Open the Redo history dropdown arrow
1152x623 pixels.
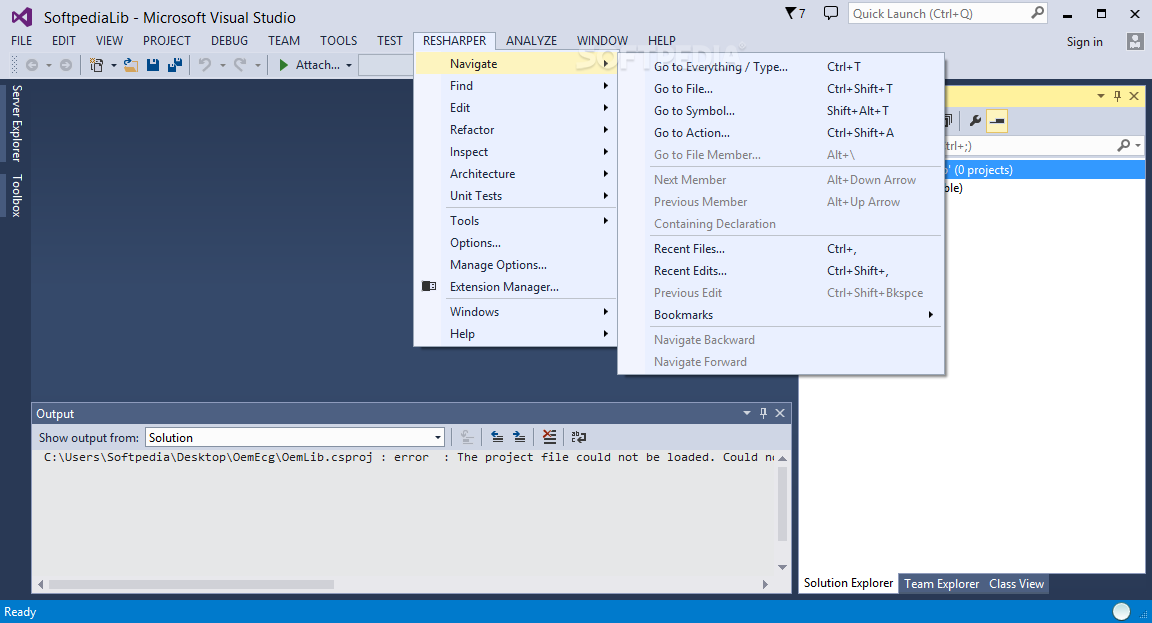click(x=257, y=65)
